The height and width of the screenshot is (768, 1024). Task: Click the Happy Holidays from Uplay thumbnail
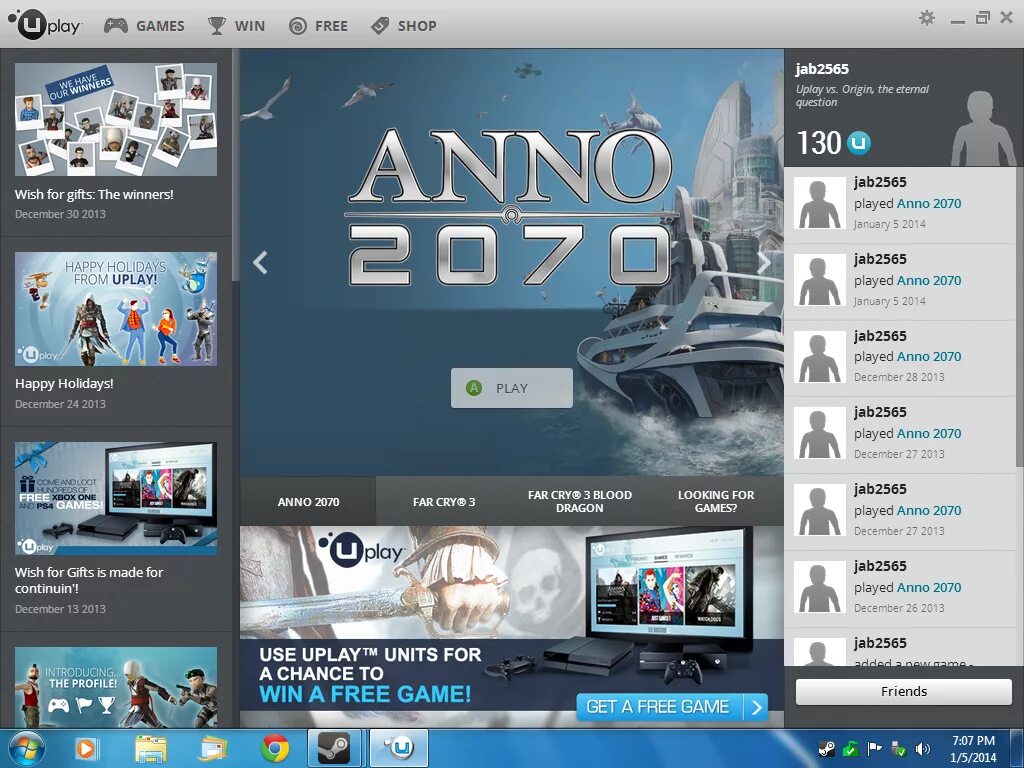tap(116, 309)
